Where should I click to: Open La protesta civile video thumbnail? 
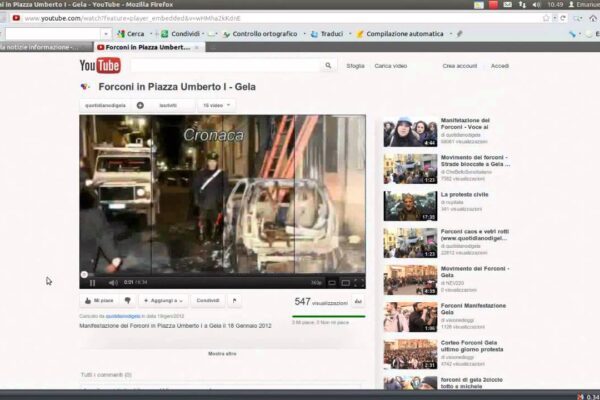tap(410, 205)
